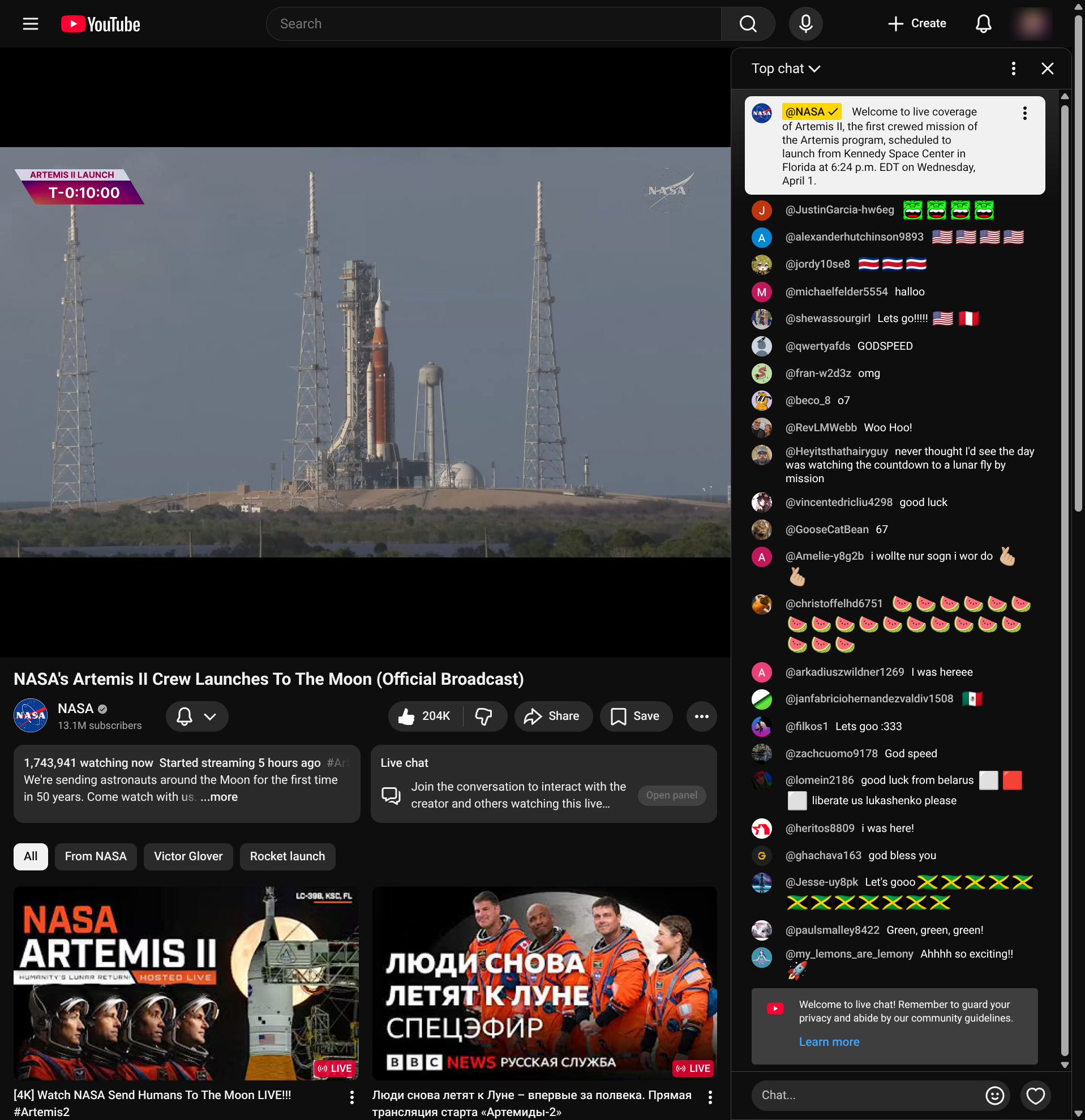Select the Victor Glover chip
The image size is (1085, 1120).
188,857
